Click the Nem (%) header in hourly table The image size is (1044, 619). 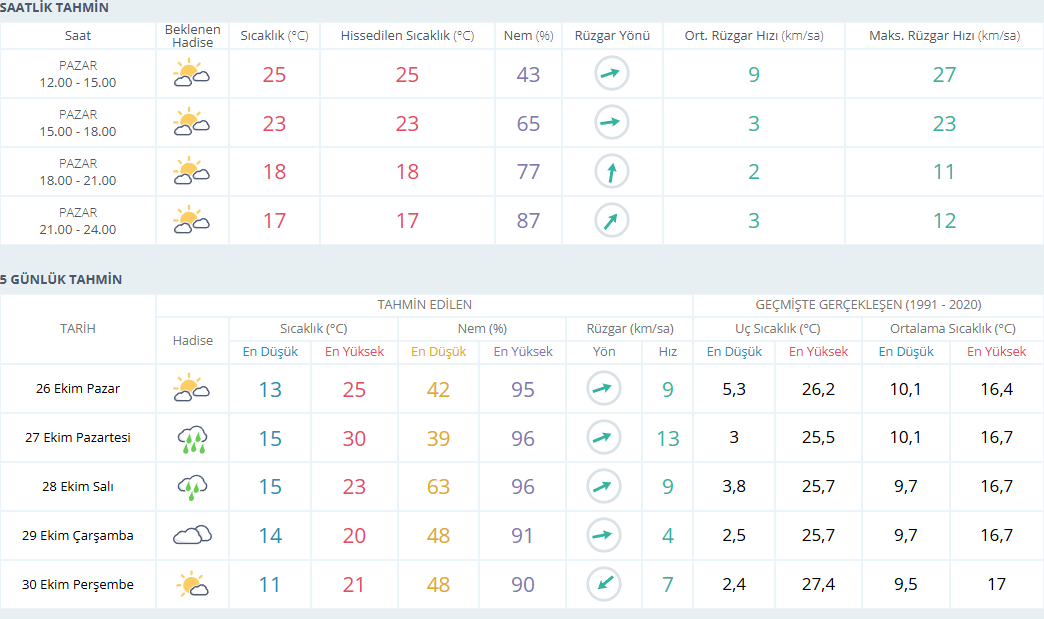528,36
